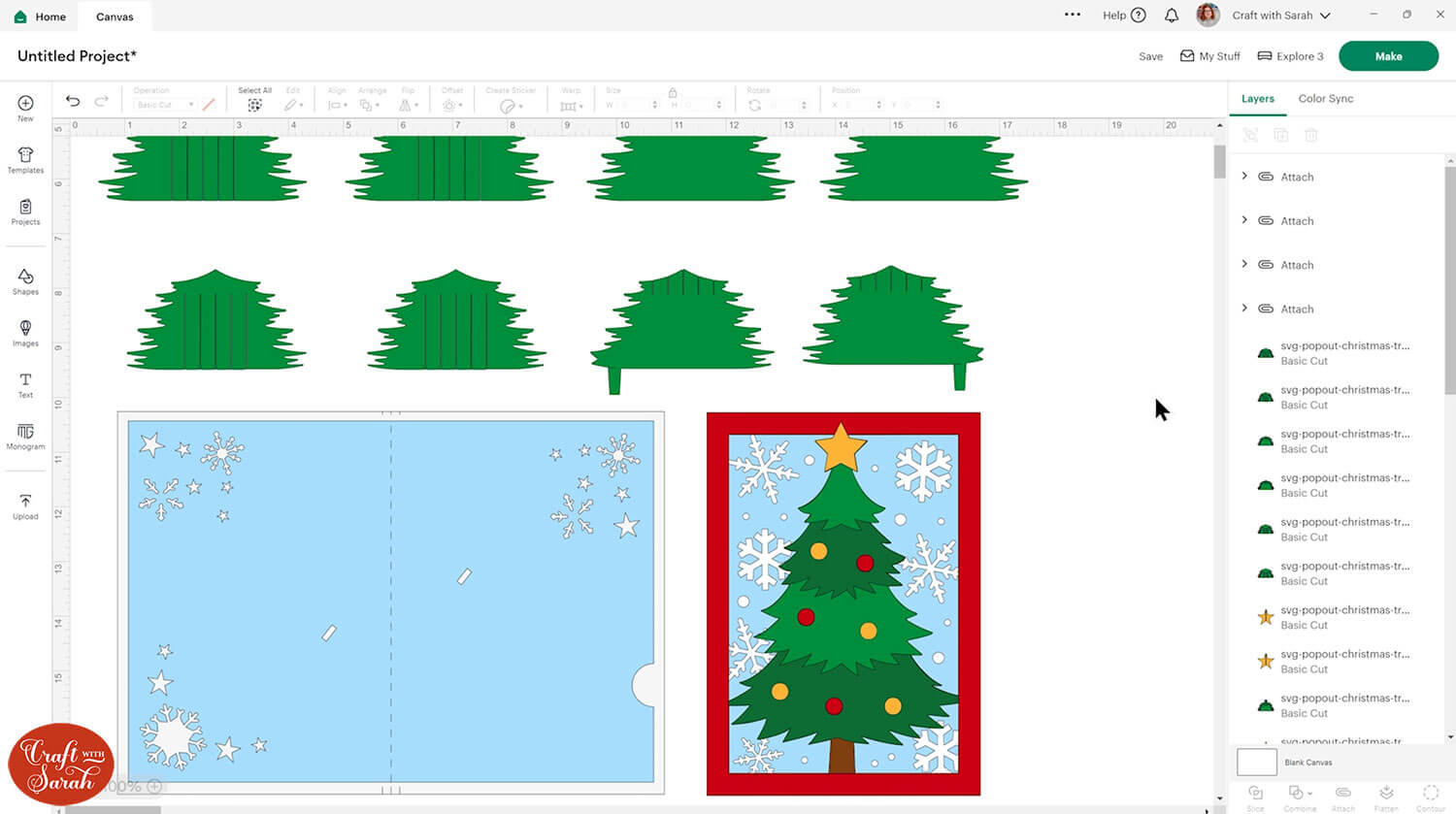This screenshot has width=1456, height=814.
Task: Click the Layers panel scrollbar
Action: point(1449,281)
